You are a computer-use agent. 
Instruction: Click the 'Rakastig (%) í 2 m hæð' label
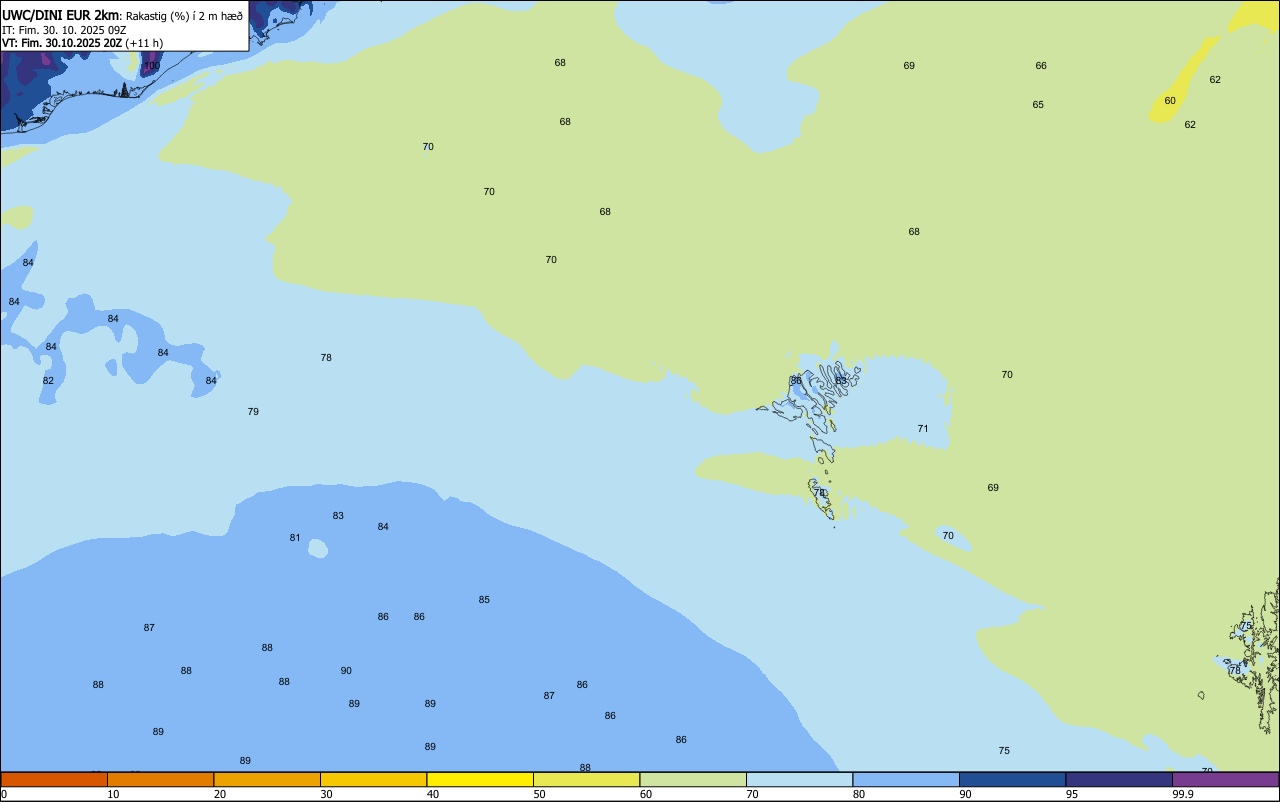184,16
